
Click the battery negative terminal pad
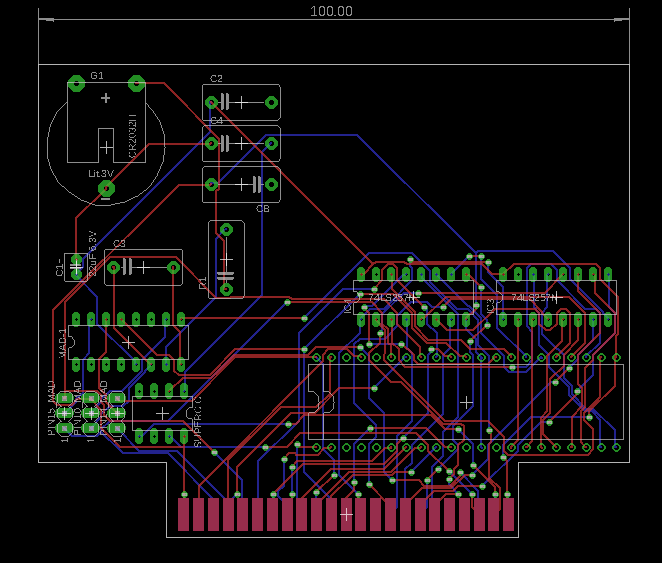pos(106,188)
